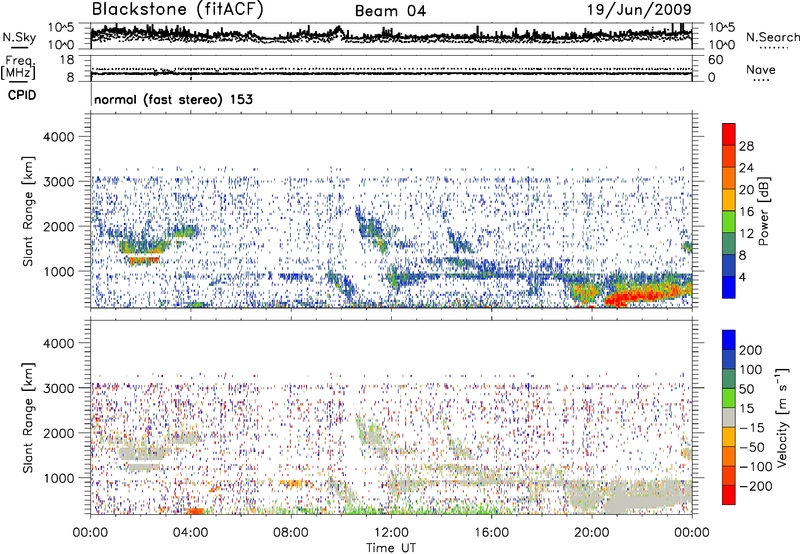Image resolution: width=800 pixels, height=554 pixels.
Task: Select 'normal (fast stereo) 153' text
Action: click(x=173, y=99)
